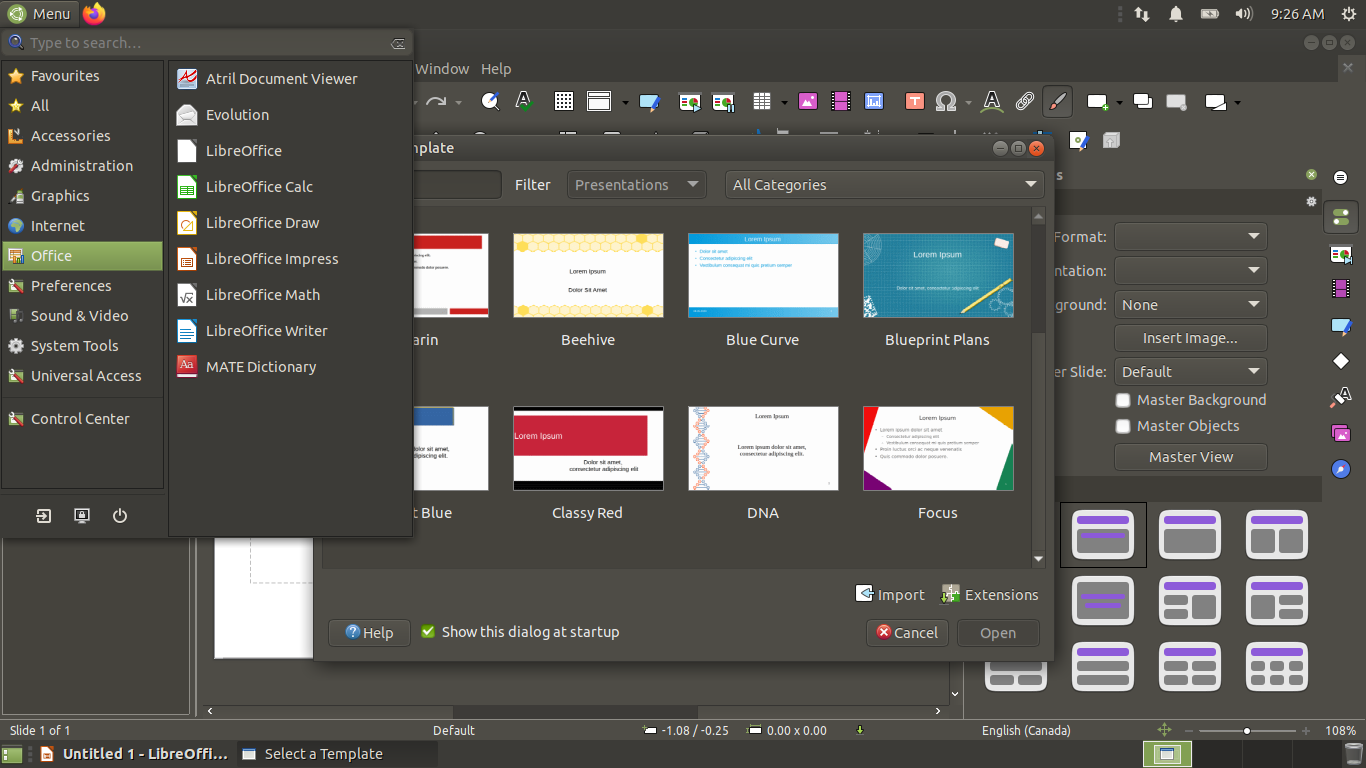The image size is (1366, 768).
Task: Click the Insert Special Character omega icon
Action: pyautogui.click(x=945, y=101)
